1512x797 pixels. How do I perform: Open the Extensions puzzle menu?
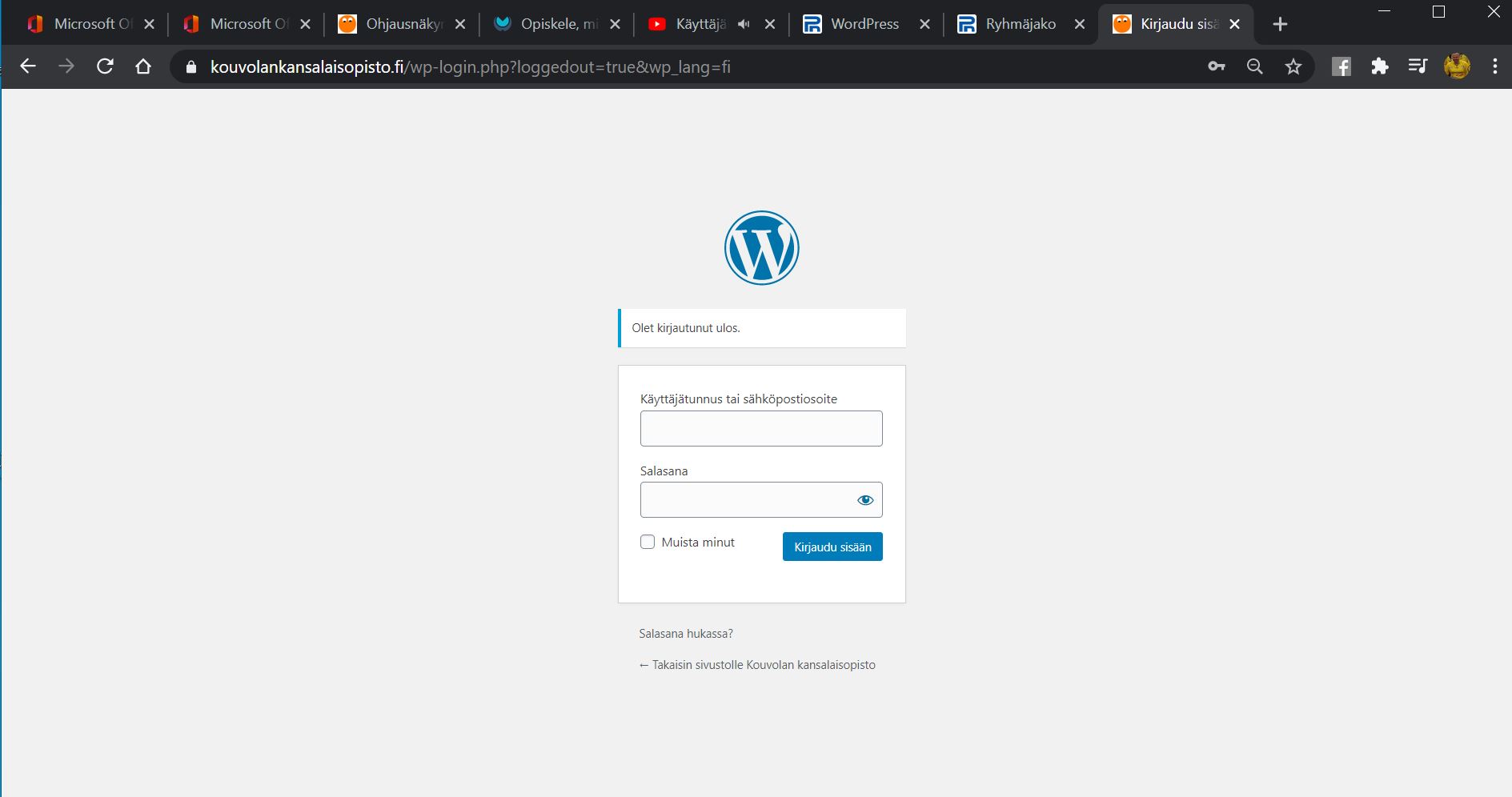(1380, 66)
